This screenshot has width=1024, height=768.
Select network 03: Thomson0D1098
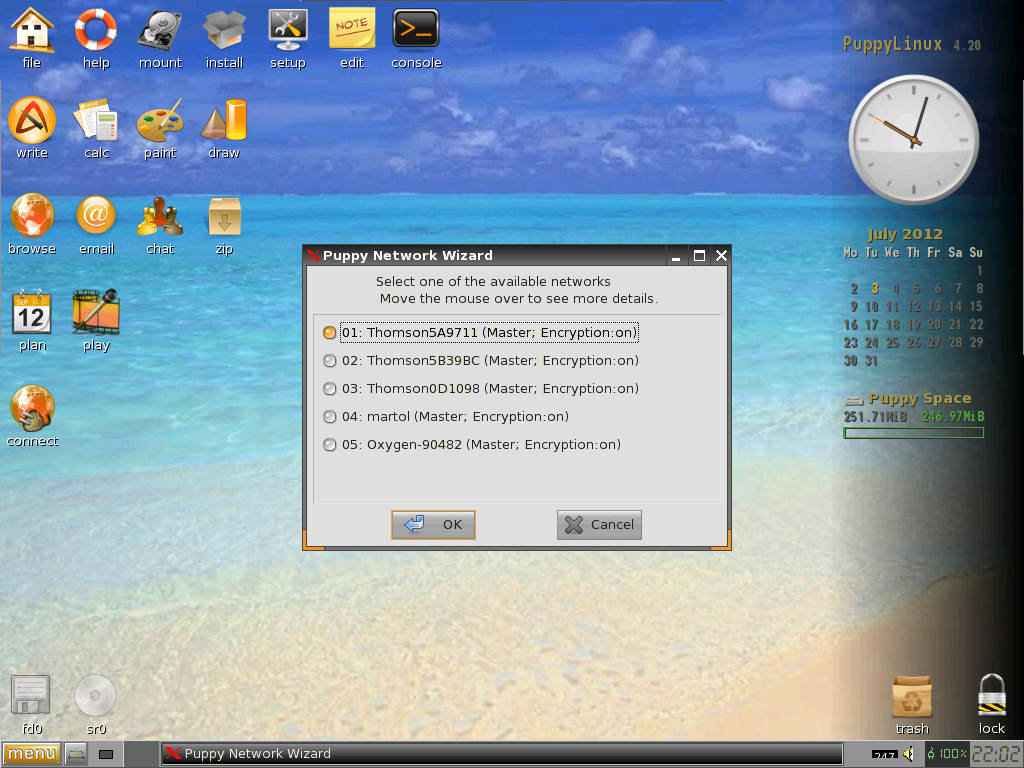tap(481, 389)
